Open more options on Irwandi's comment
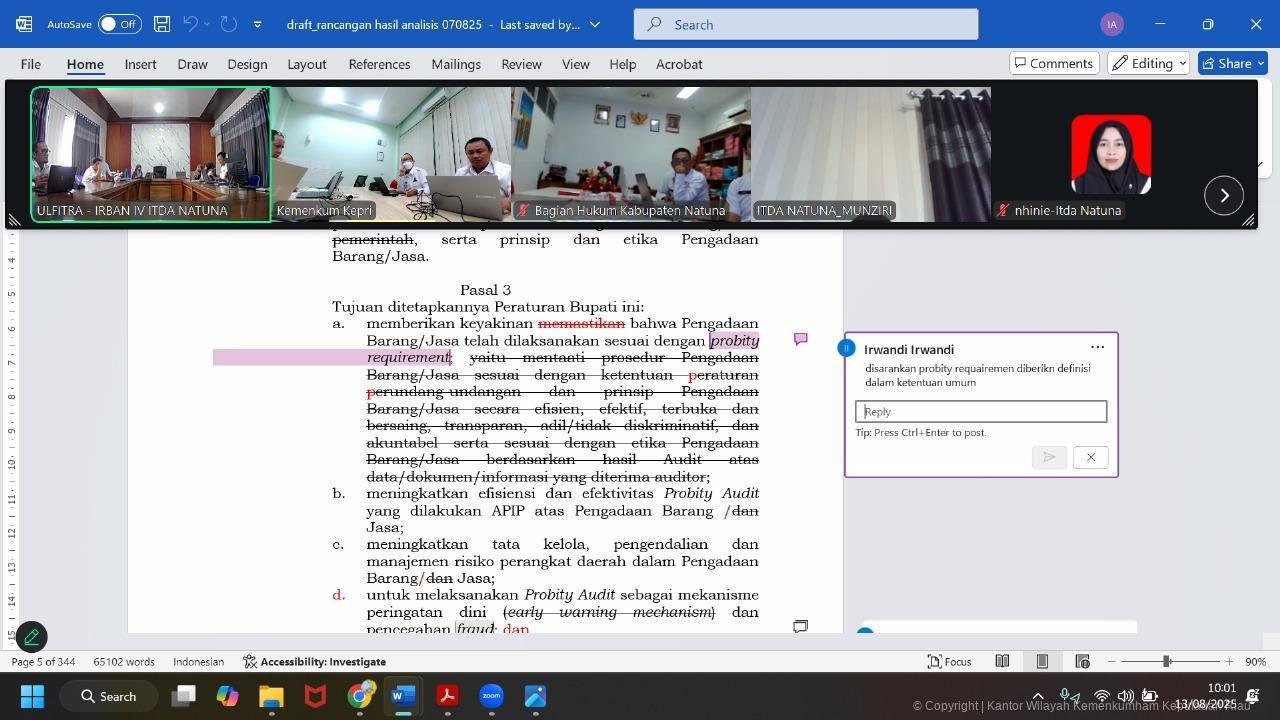Screen dimensions: 1280x720 pyautogui.click(x=1097, y=347)
